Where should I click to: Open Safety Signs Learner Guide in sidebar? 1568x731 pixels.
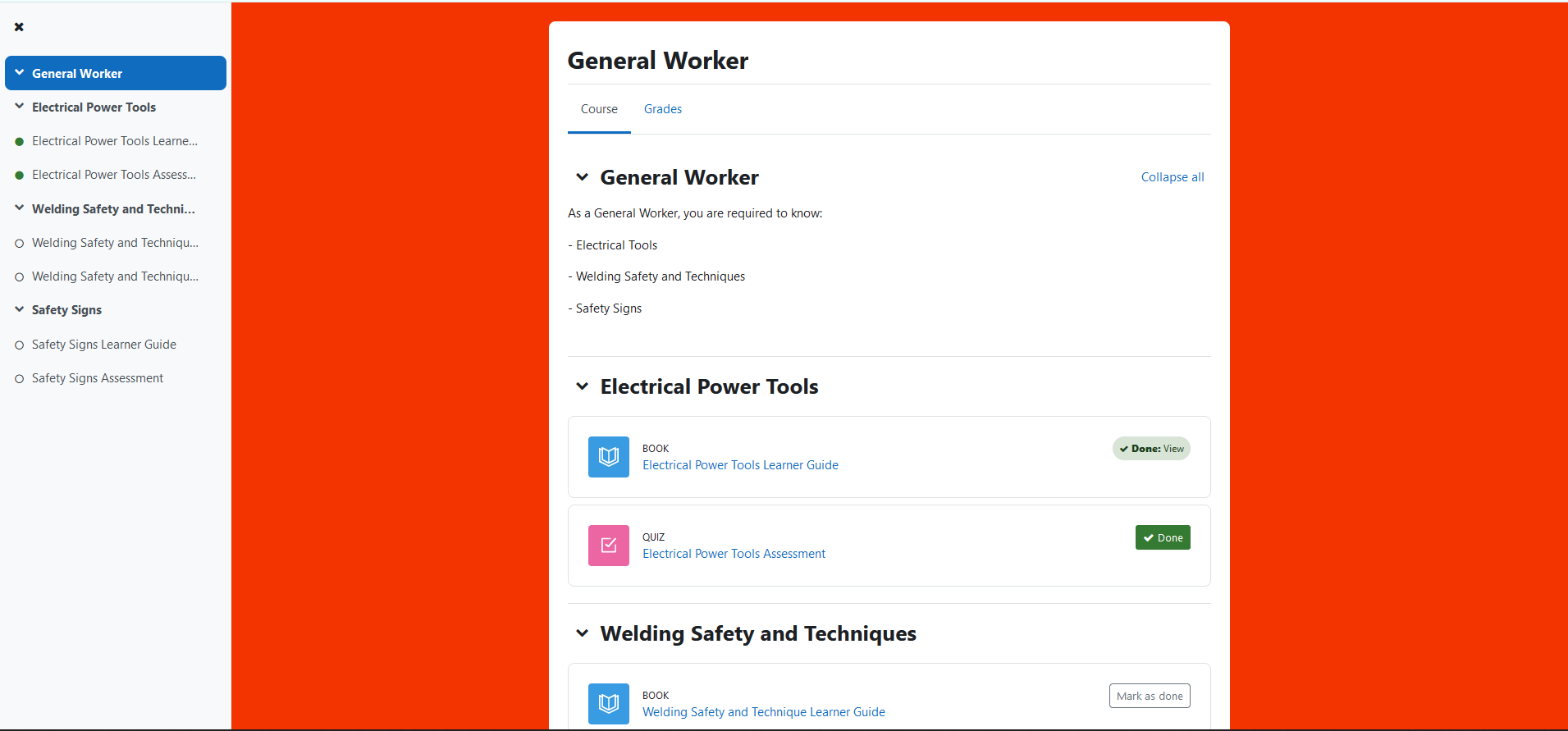104,345
